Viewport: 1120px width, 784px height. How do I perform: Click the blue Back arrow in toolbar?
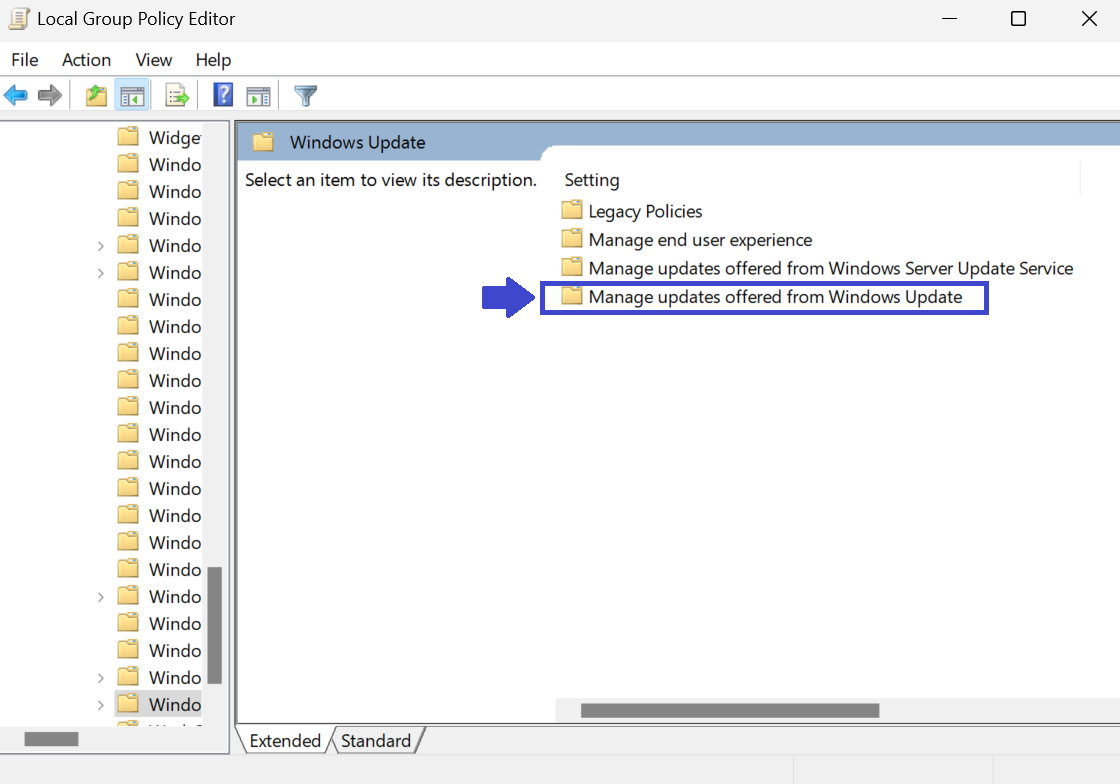pos(16,96)
